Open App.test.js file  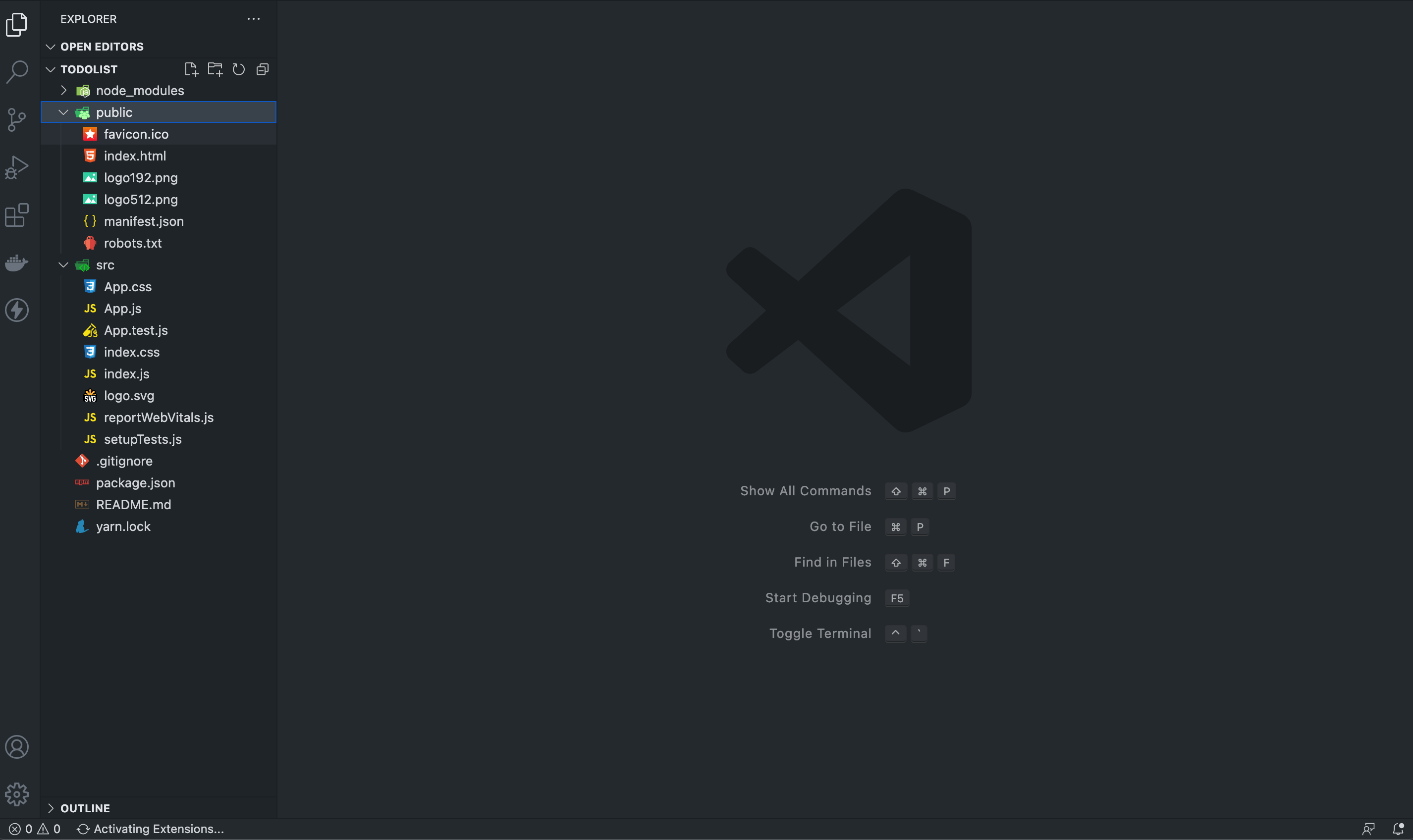[159, 330]
